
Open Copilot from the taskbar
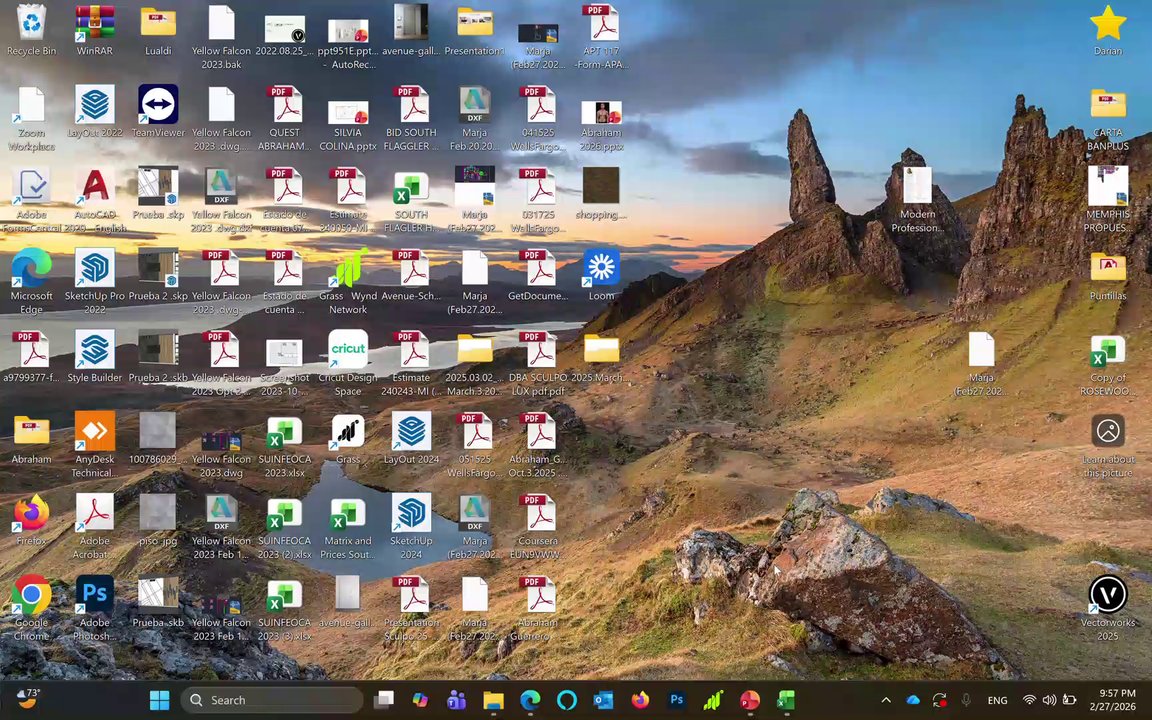[420, 700]
